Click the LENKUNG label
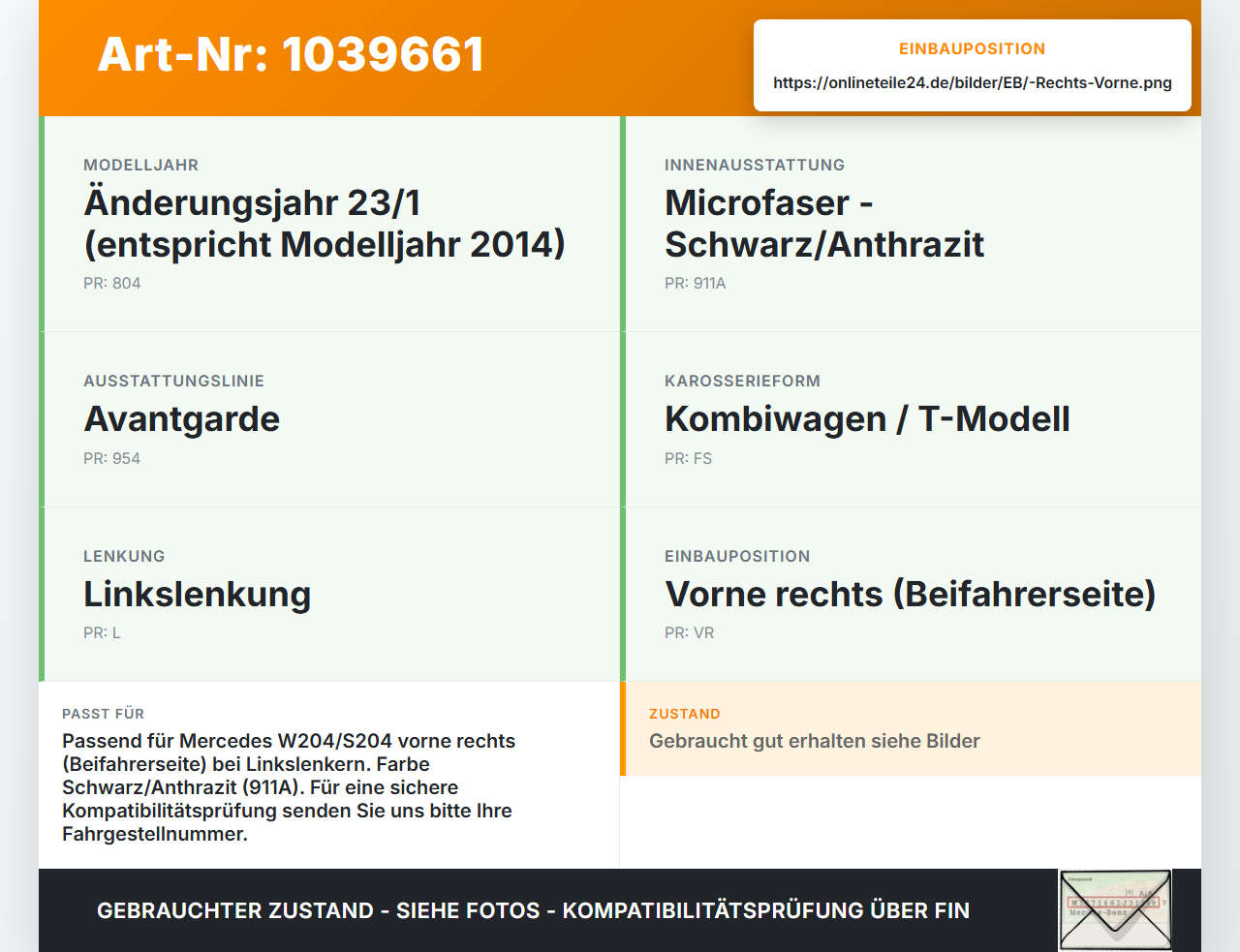This screenshot has height=952, width=1240. [124, 557]
